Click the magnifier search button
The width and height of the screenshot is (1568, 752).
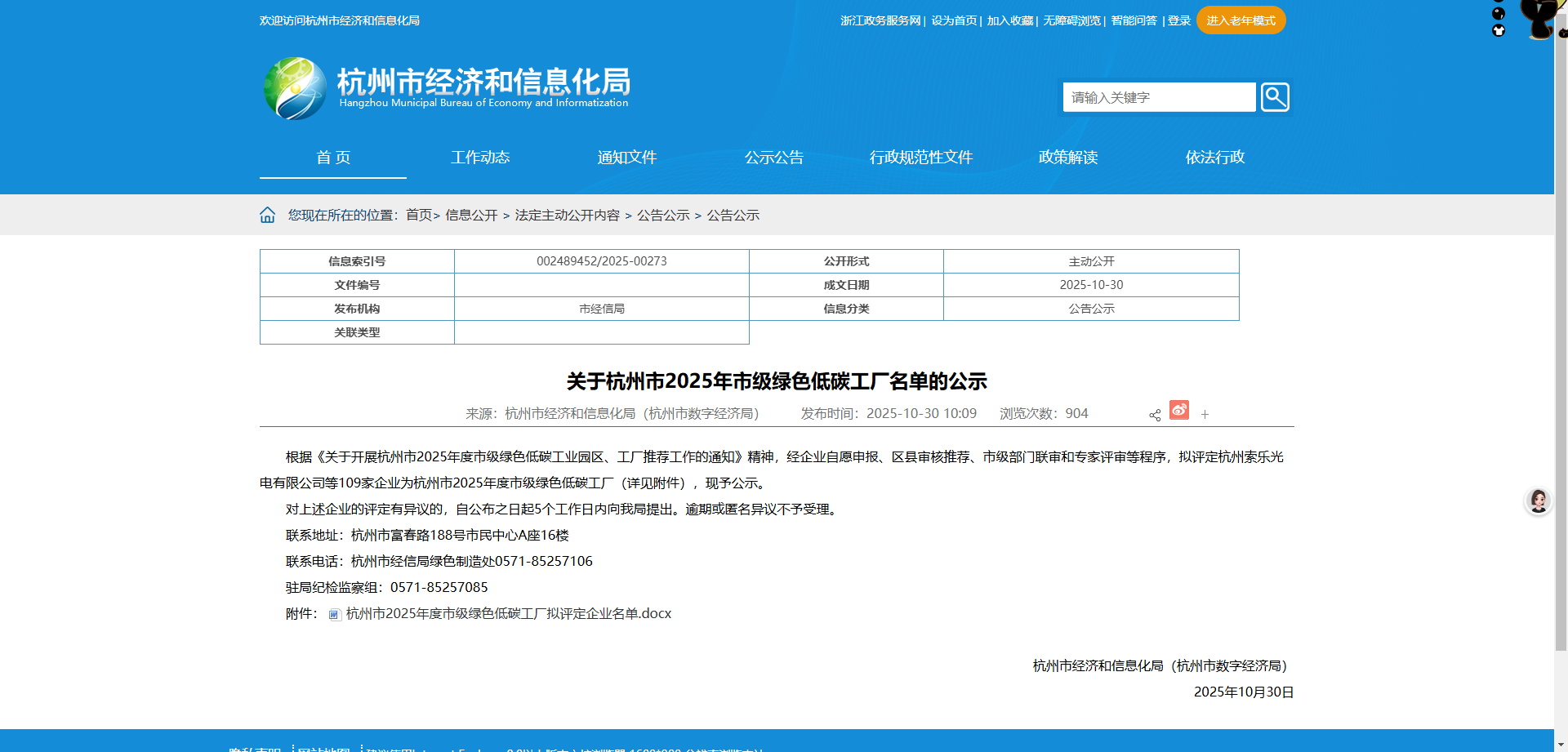[x=1274, y=97]
